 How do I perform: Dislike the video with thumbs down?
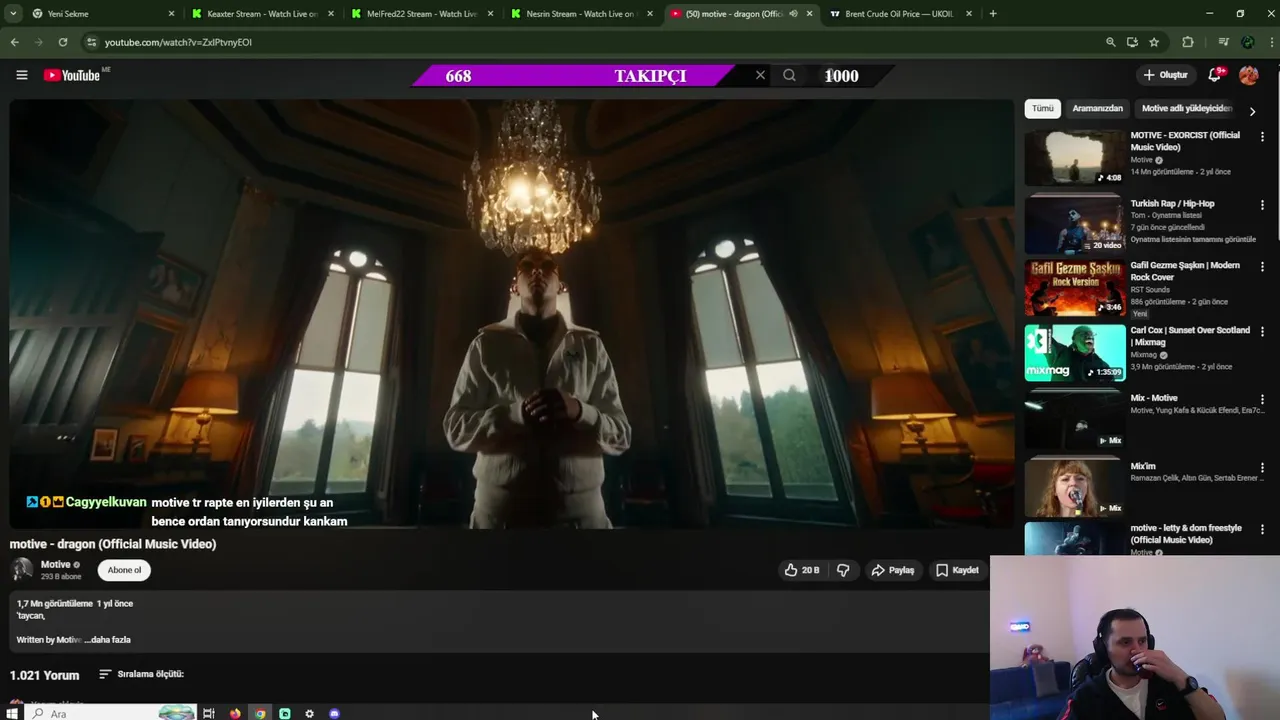coord(843,570)
